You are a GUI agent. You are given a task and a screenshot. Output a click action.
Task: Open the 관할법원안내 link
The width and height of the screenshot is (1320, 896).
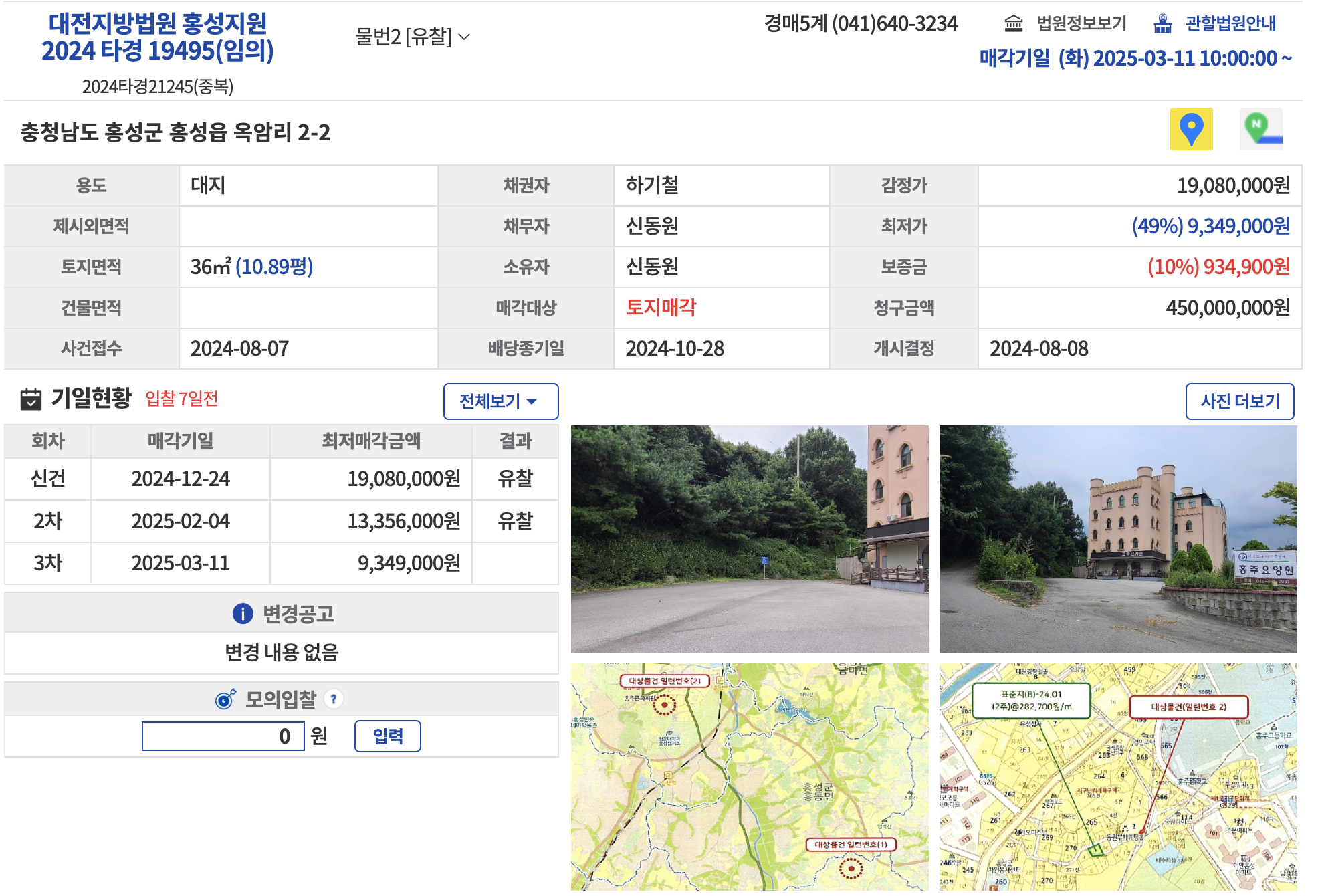point(1230,24)
